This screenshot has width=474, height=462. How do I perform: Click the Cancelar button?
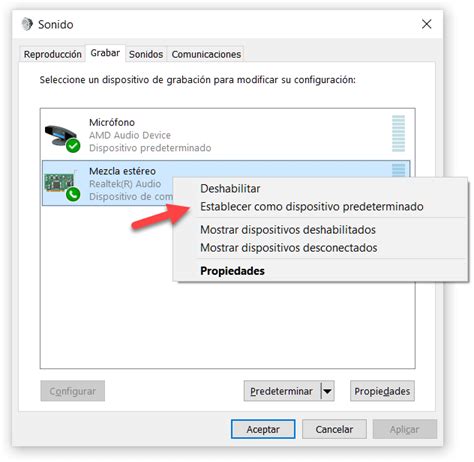point(334,429)
